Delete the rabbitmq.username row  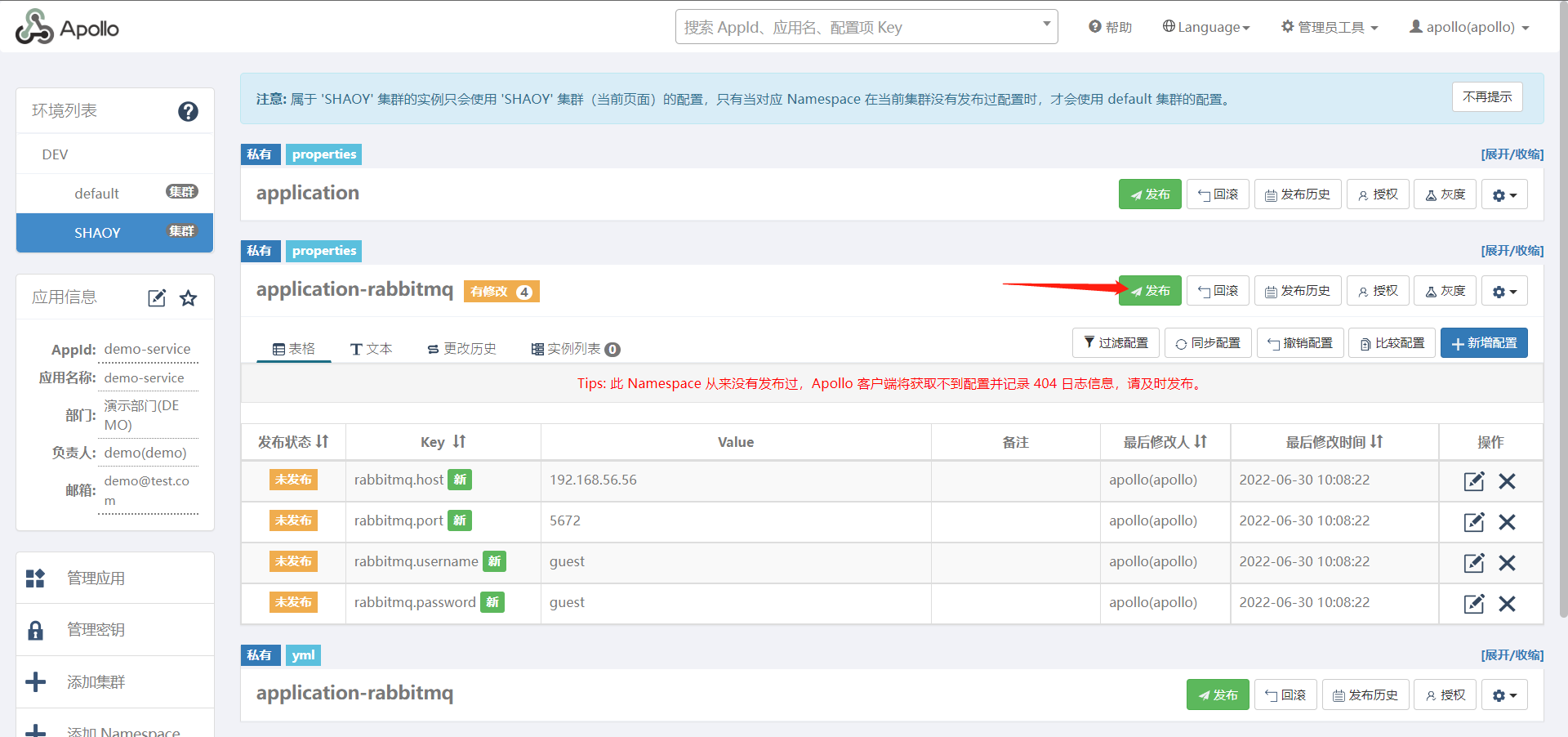1507,563
